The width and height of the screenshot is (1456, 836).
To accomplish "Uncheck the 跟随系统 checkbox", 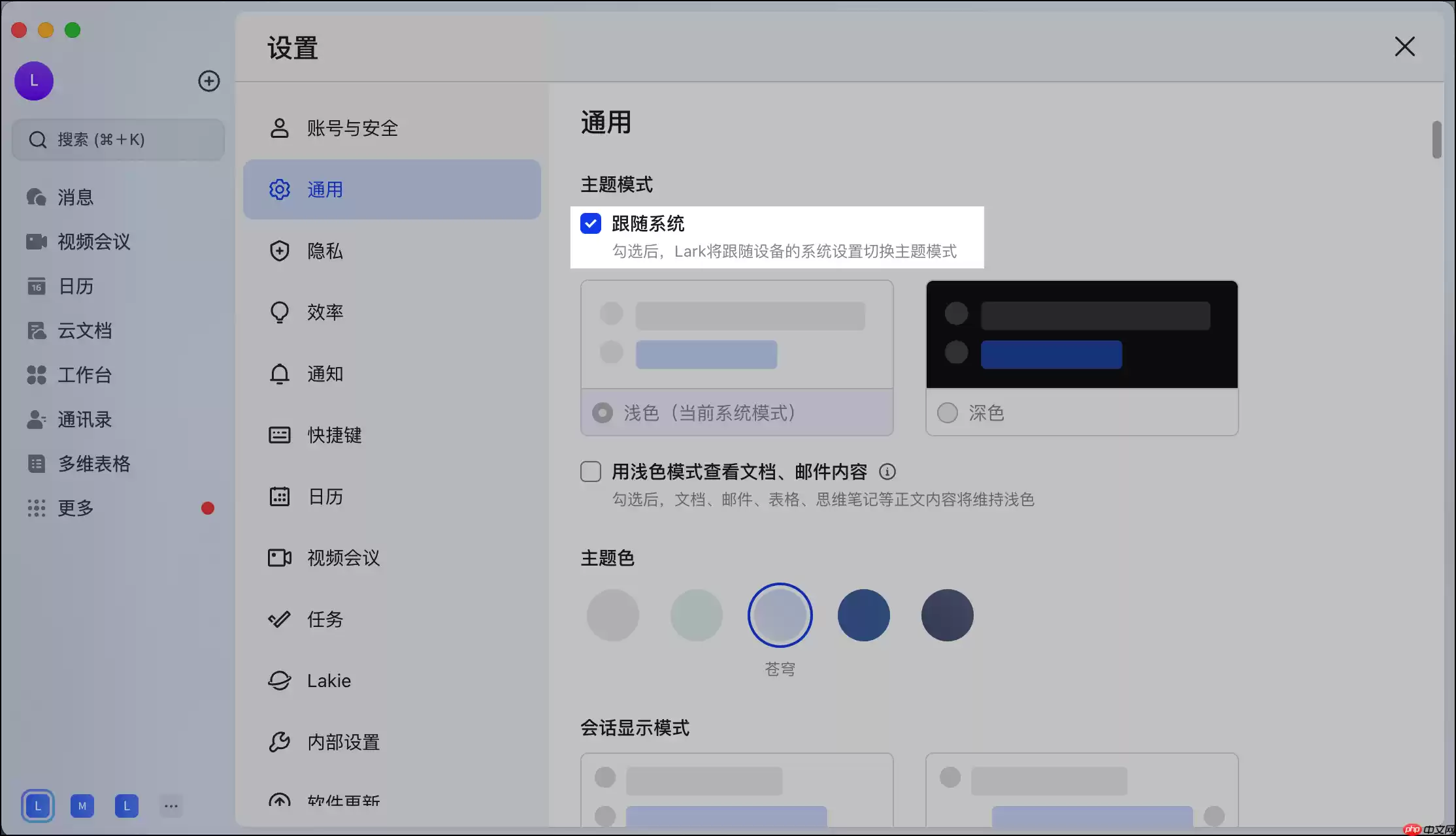I will tap(590, 223).
